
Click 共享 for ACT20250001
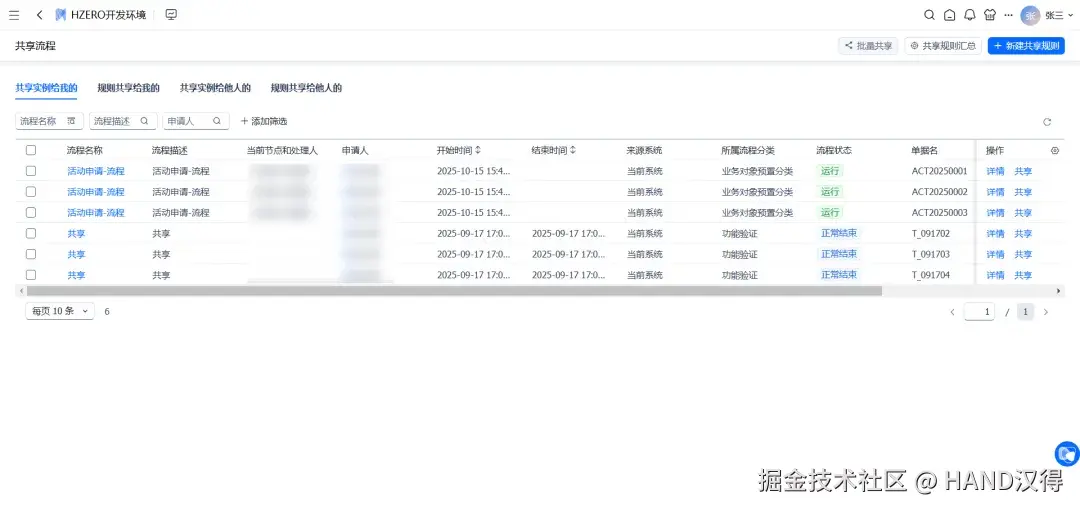click(x=1024, y=171)
